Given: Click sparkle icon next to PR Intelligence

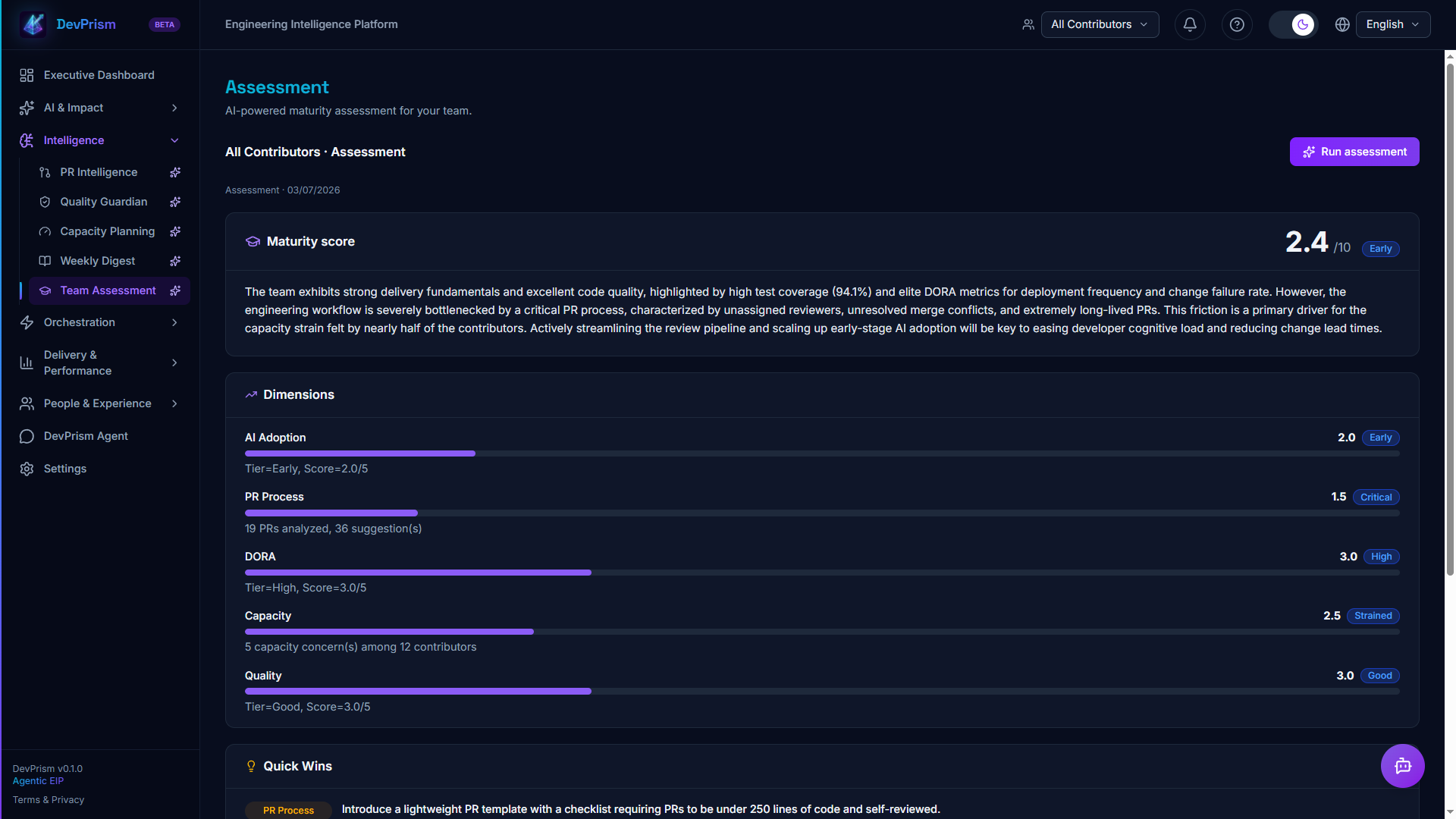Looking at the screenshot, I should pyautogui.click(x=175, y=172).
